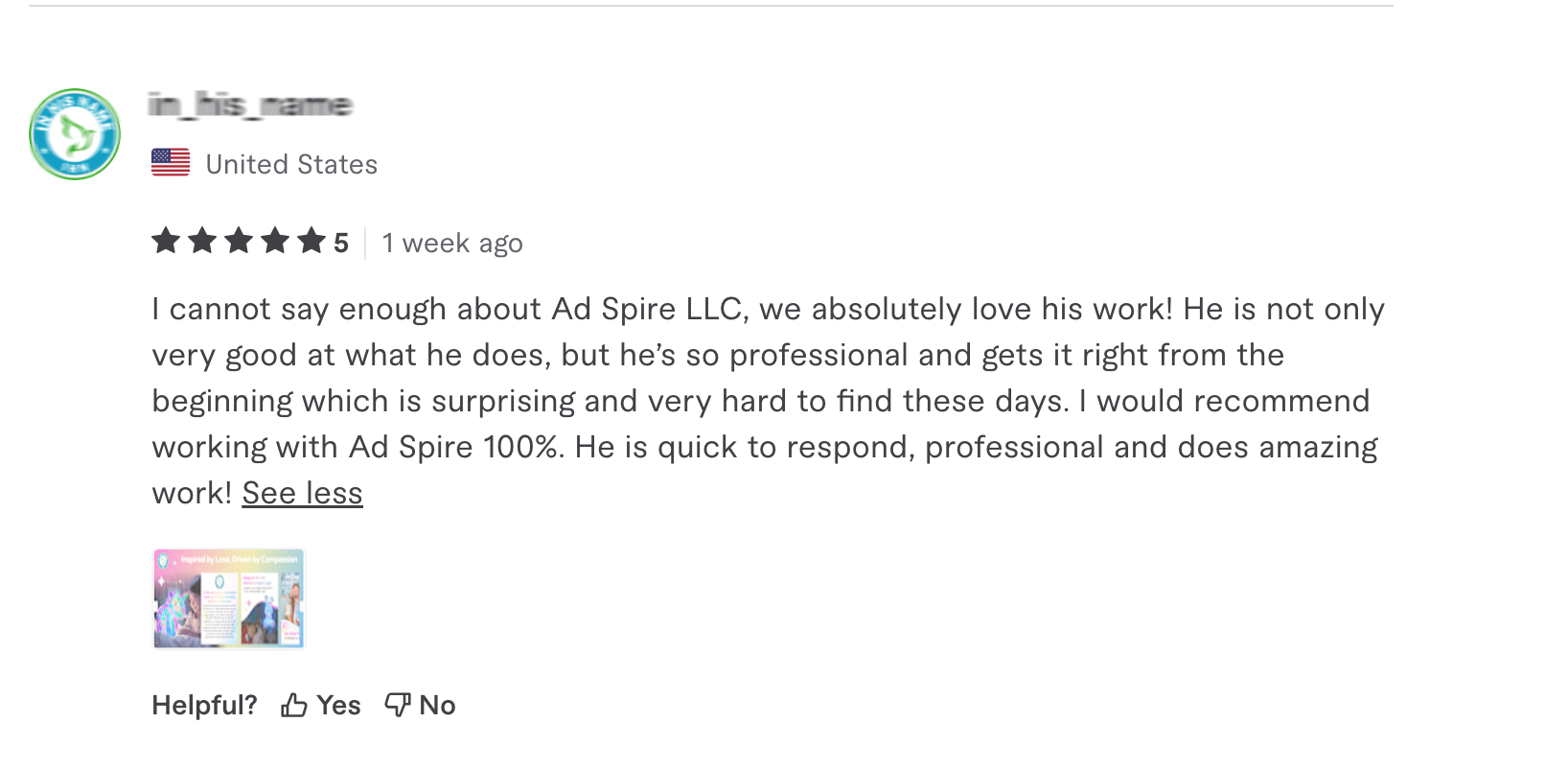Open the attached review image thumbnail
Viewport: 1568px width, 769px height.
pos(229,598)
